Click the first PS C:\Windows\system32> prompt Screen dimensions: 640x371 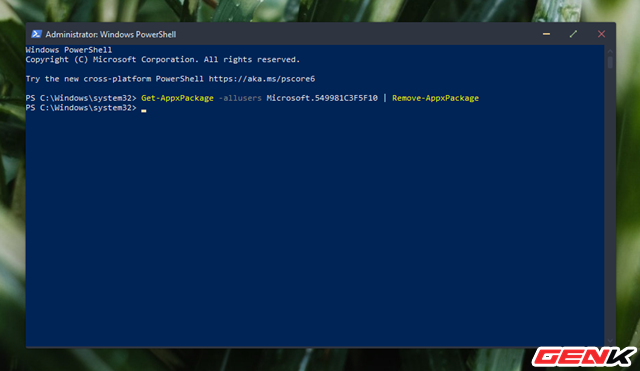coord(81,98)
